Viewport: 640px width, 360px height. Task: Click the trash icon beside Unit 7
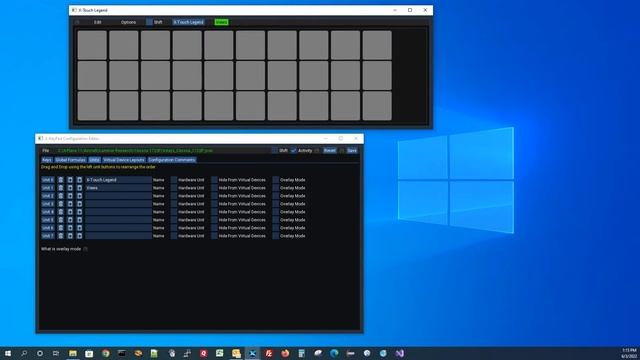click(61, 236)
